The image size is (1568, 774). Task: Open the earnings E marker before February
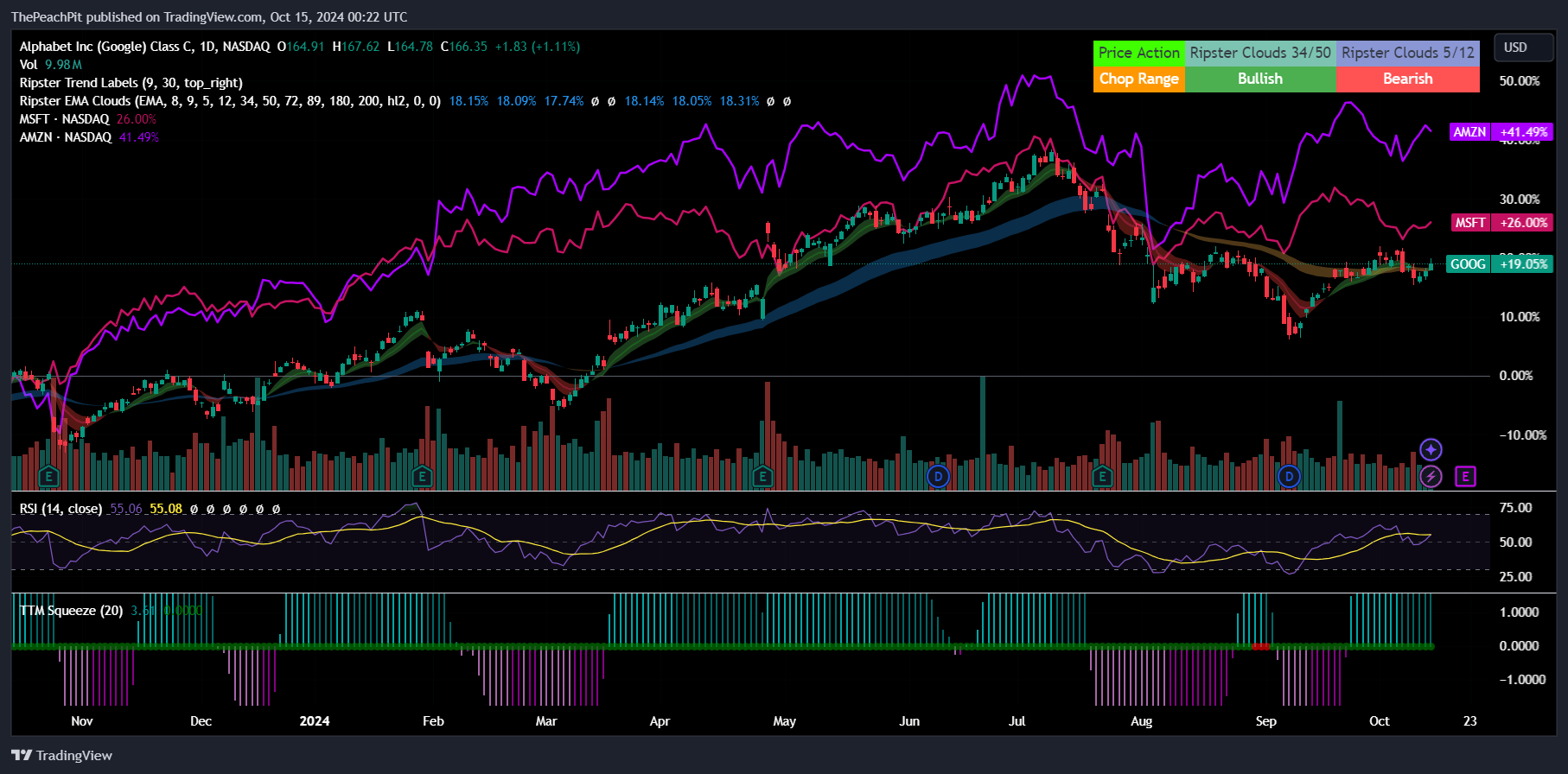click(x=422, y=476)
